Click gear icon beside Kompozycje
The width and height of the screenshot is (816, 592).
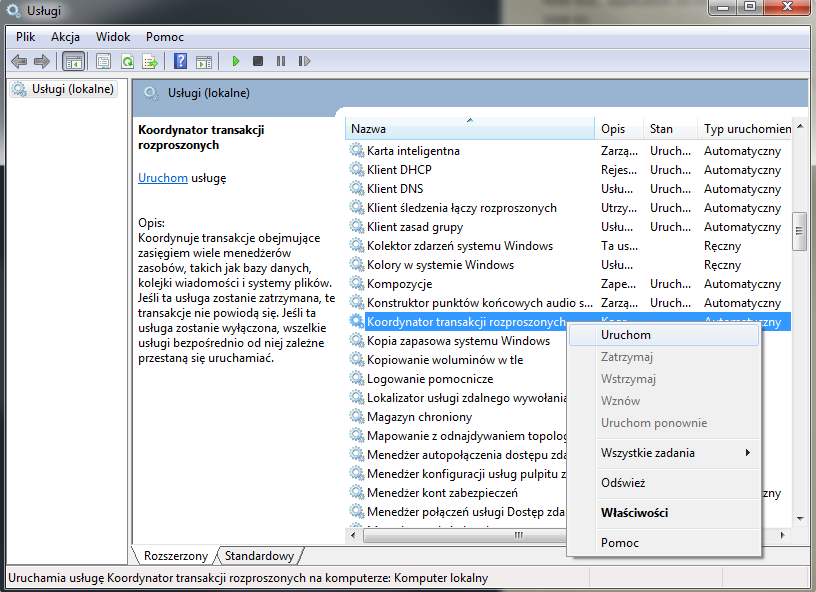pos(356,284)
